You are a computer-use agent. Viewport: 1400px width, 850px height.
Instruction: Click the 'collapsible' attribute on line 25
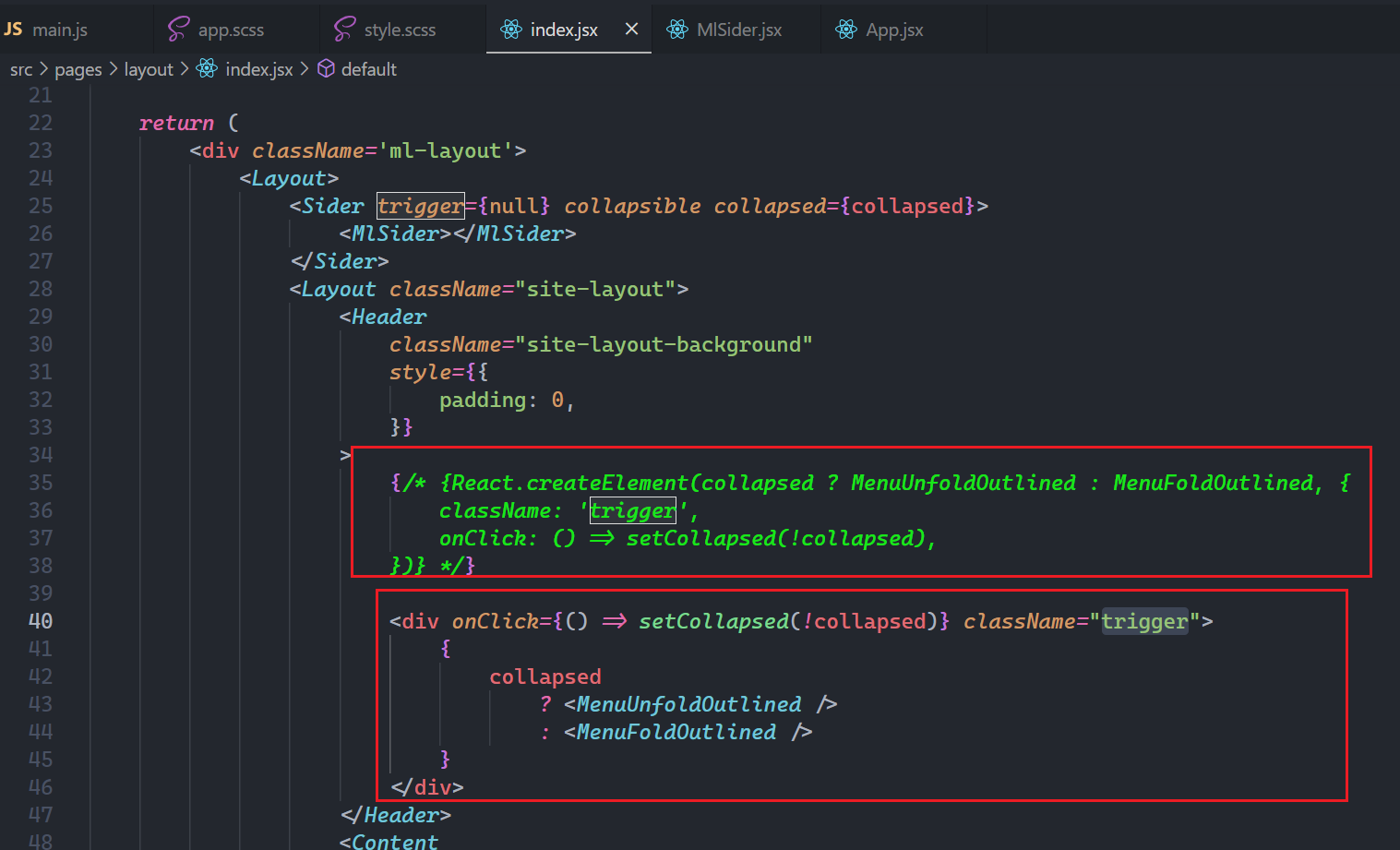point(632,206)
